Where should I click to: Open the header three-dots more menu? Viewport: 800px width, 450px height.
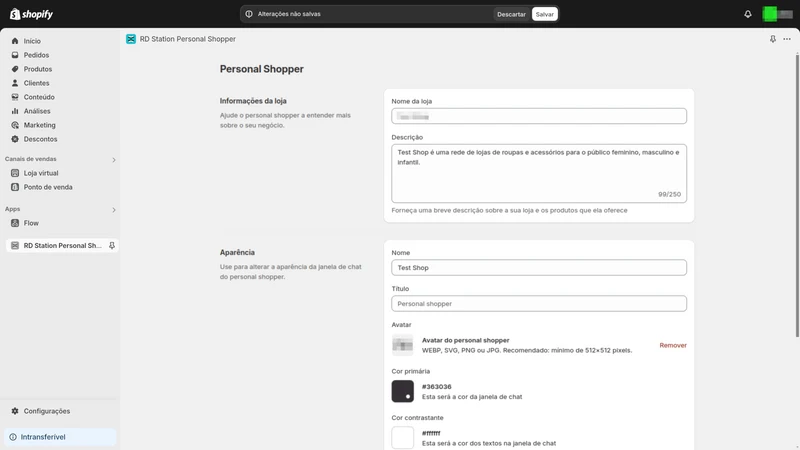click(x=787, y=39)
